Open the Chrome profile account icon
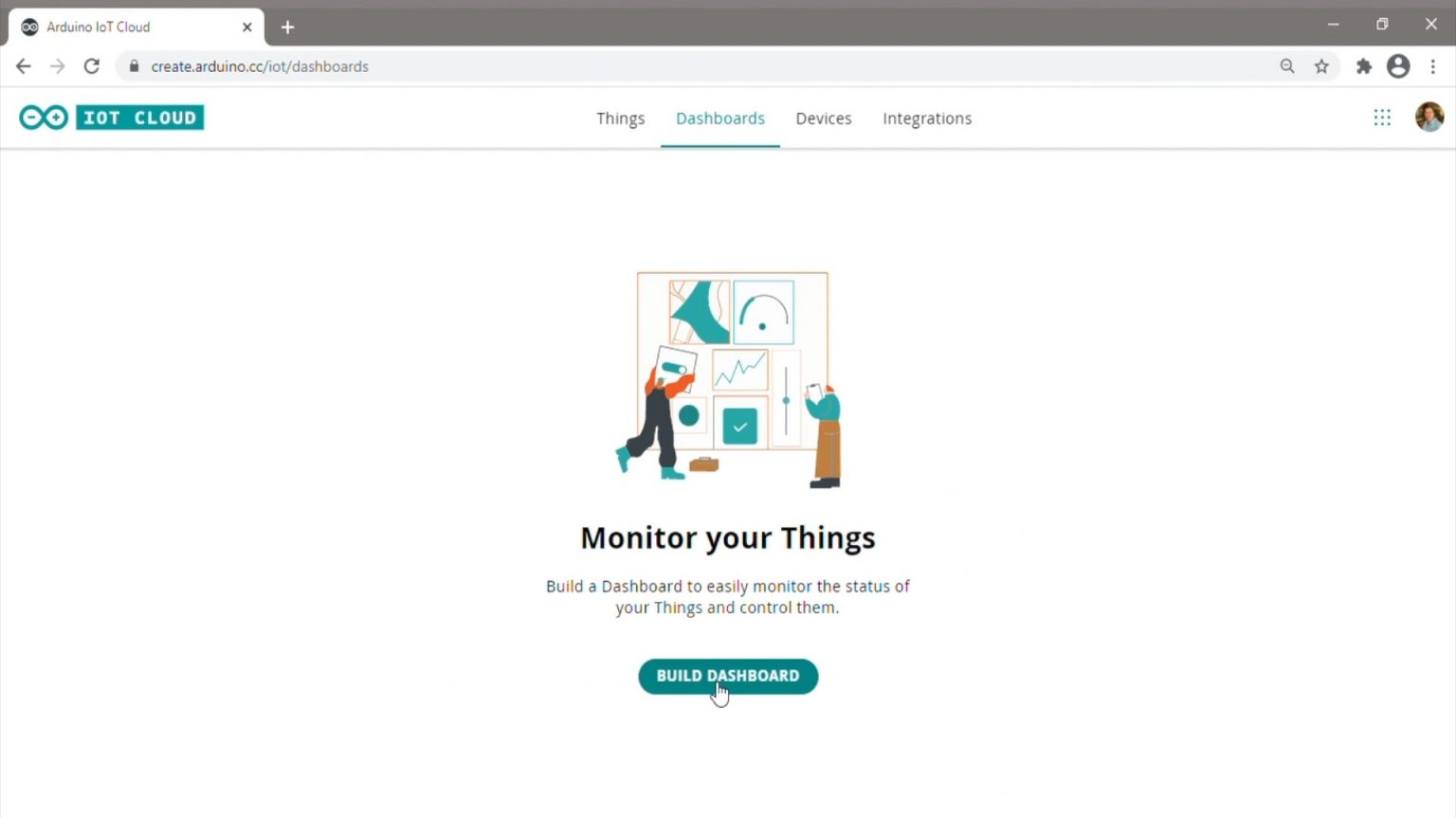 (1398, 66)
